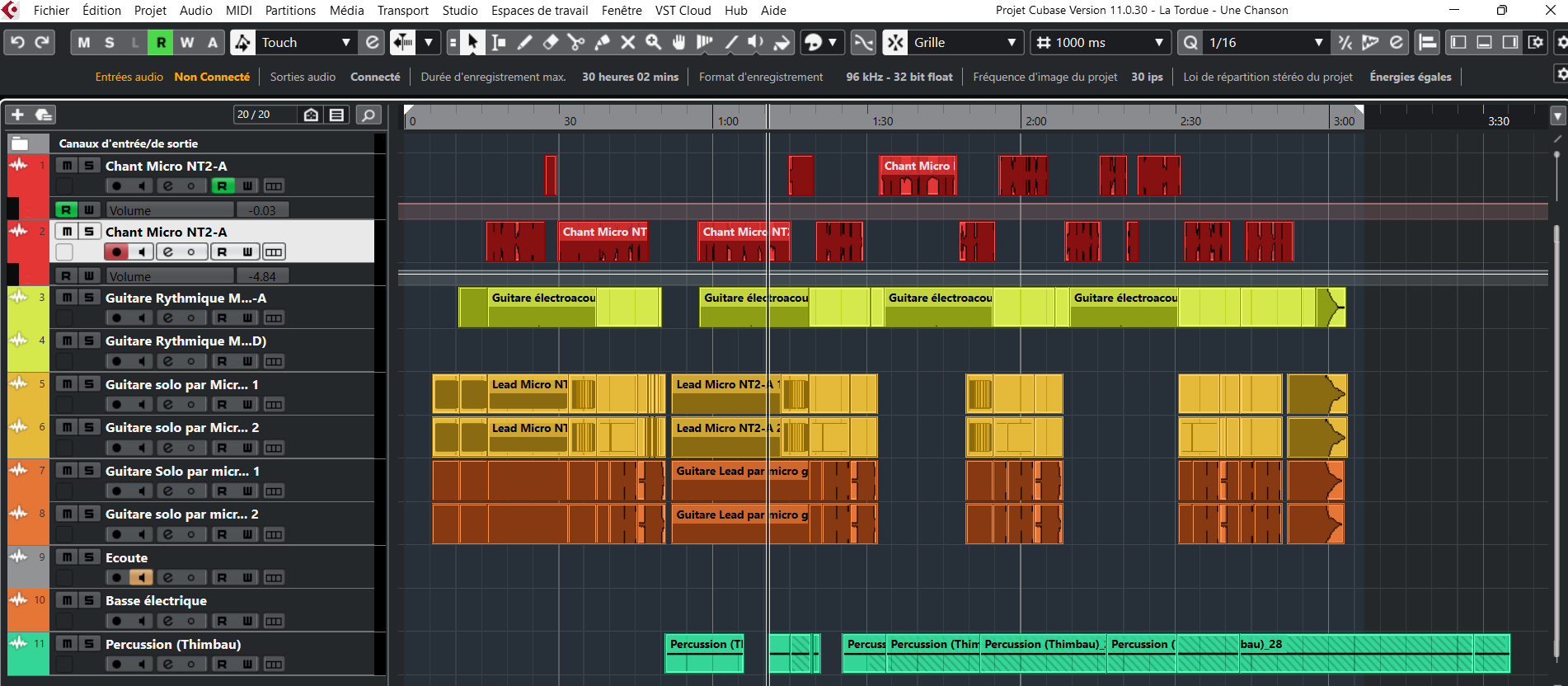Select the Range Selection tool

pos(499,42)
